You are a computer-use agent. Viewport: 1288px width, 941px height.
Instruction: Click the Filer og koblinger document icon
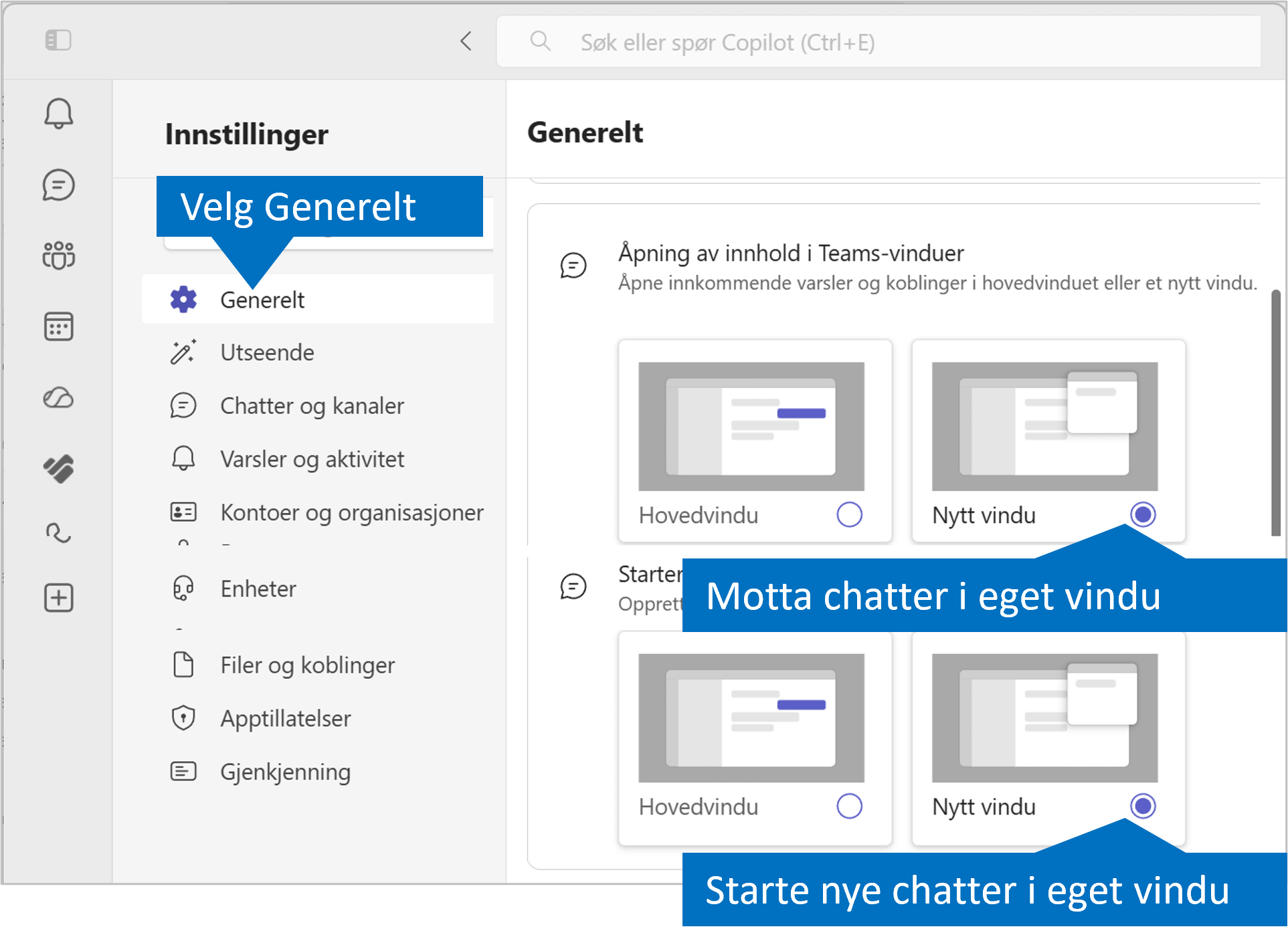click(183, 665)
